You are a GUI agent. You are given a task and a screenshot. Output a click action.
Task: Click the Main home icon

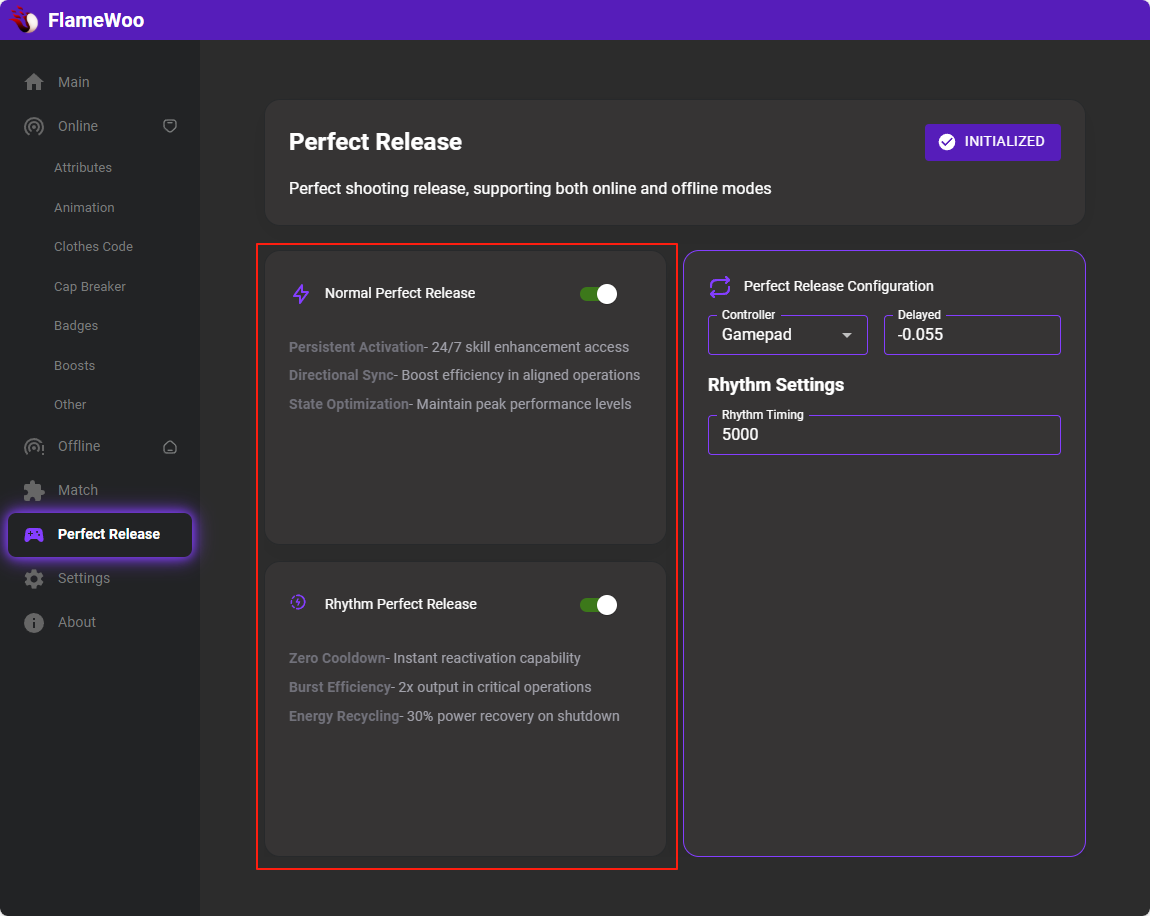tap(34, 82)
